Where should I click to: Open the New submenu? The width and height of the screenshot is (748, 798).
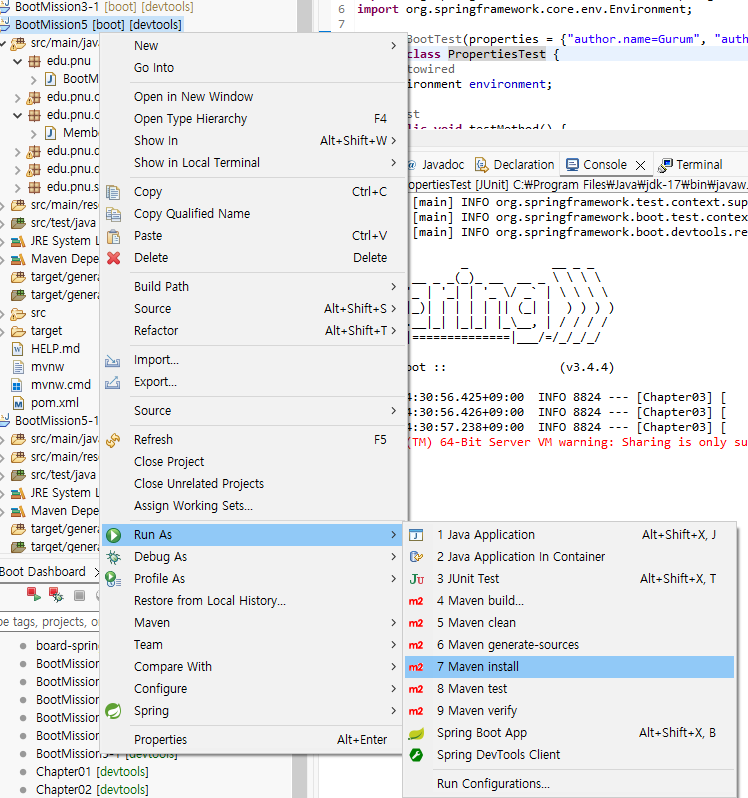coord(254,46)
